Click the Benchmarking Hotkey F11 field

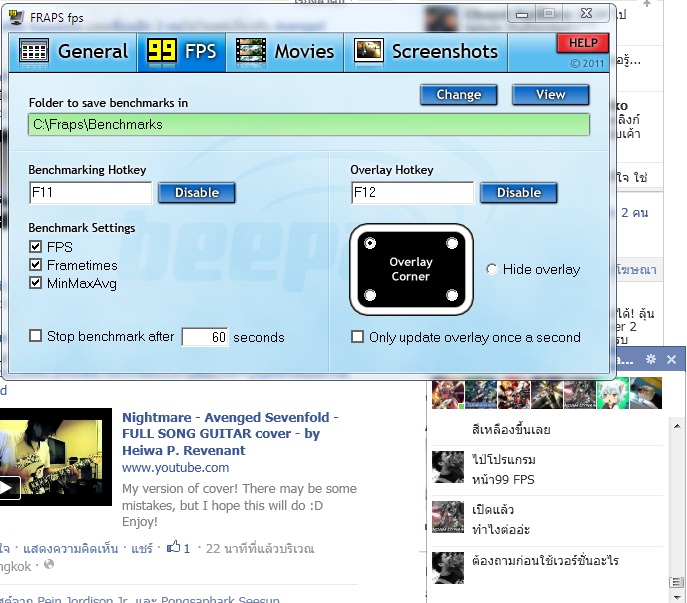[x=90, y=193]
